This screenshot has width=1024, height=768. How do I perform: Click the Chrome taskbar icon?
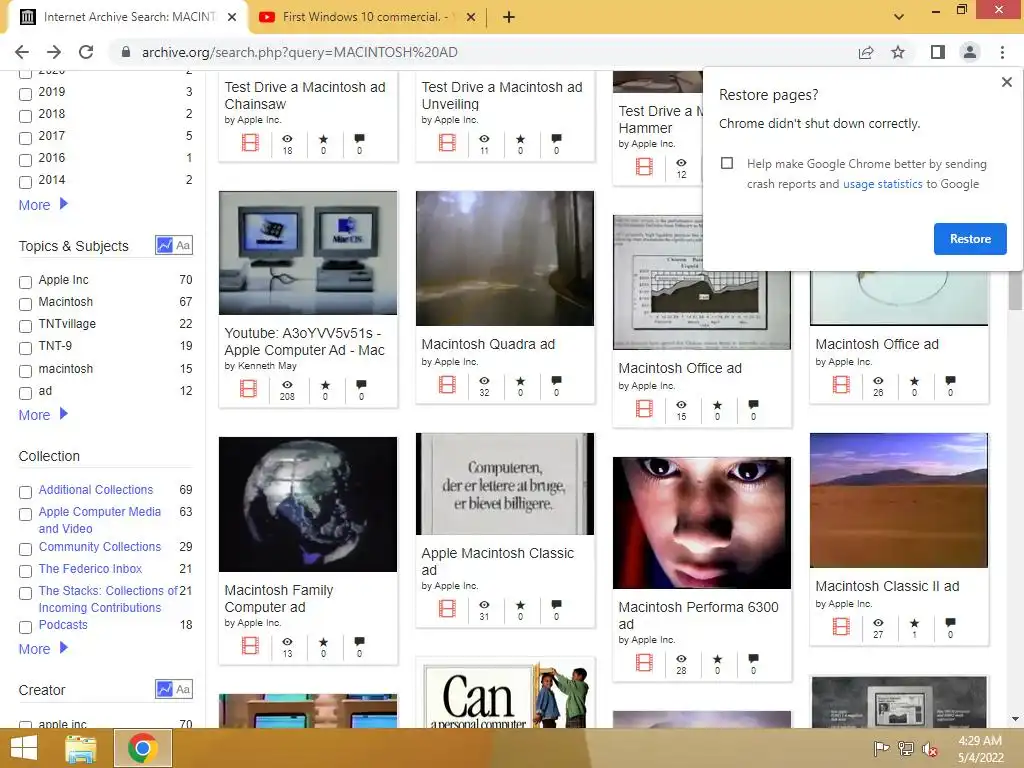(x=142, y=748)
